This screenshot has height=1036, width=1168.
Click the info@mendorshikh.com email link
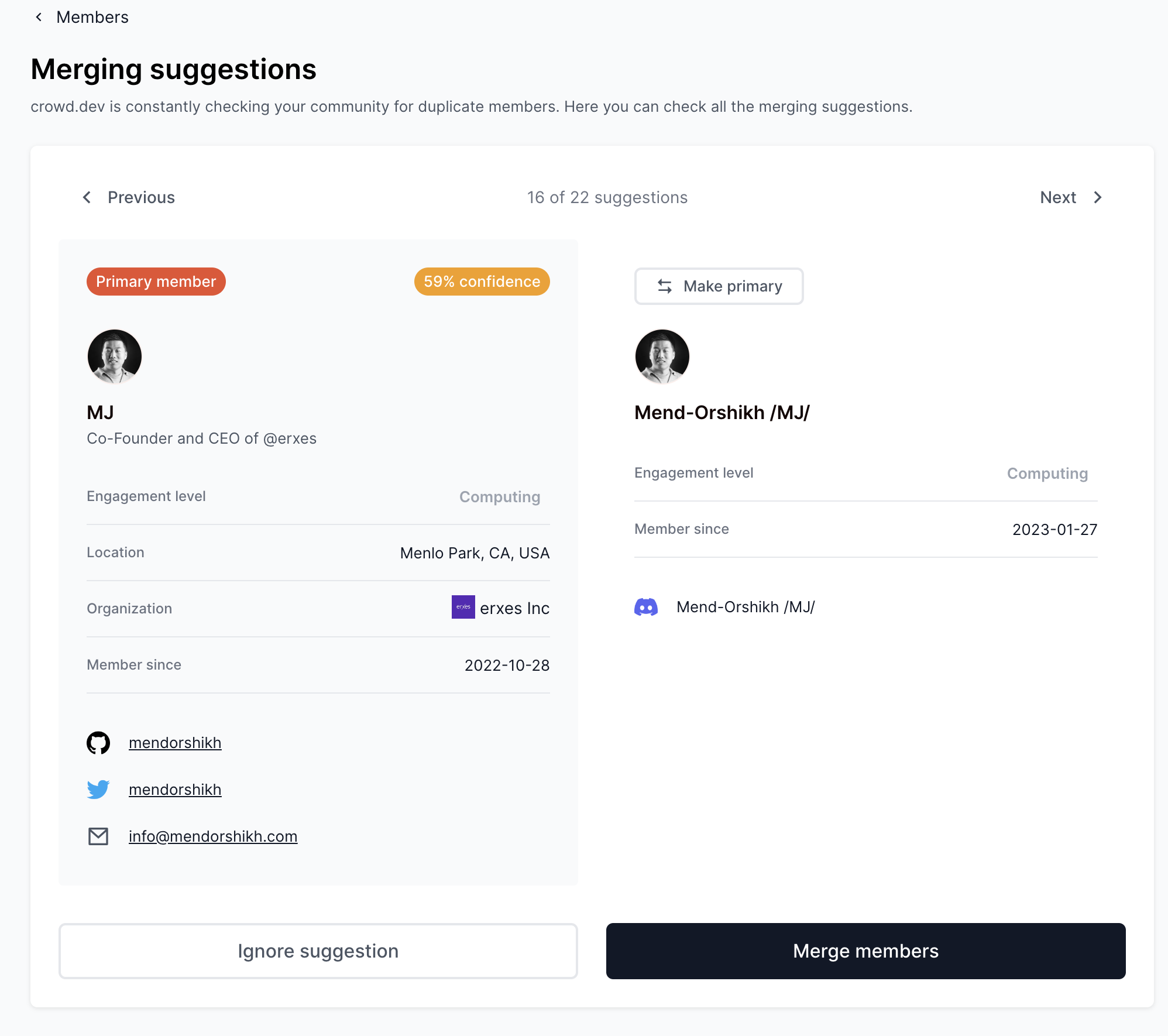[x=213, y=836]
